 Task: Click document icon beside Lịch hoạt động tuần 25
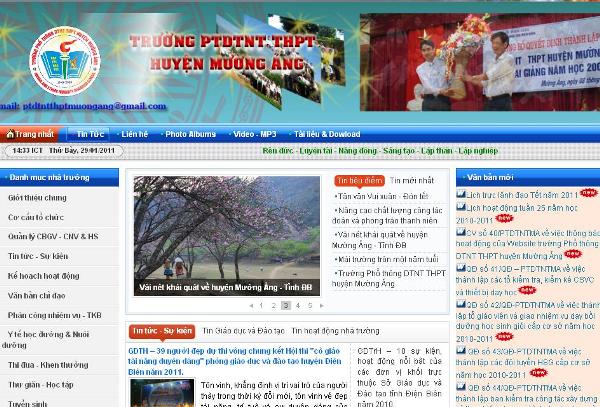click(x=461, y=207)
